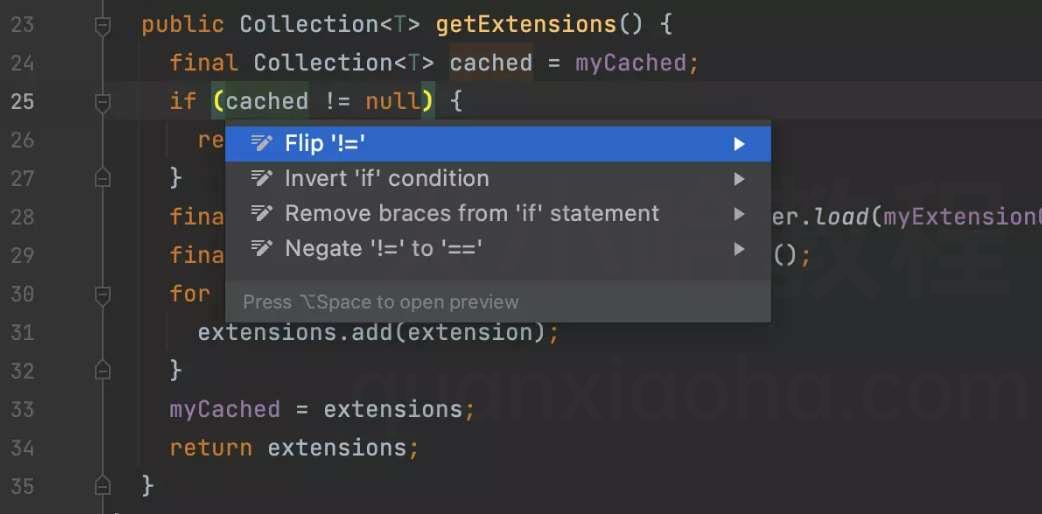Click the pencil icon beside Remove braces
Image resolution: width=1042 pixels, height=514 pixels.
[x=261, y=213]
